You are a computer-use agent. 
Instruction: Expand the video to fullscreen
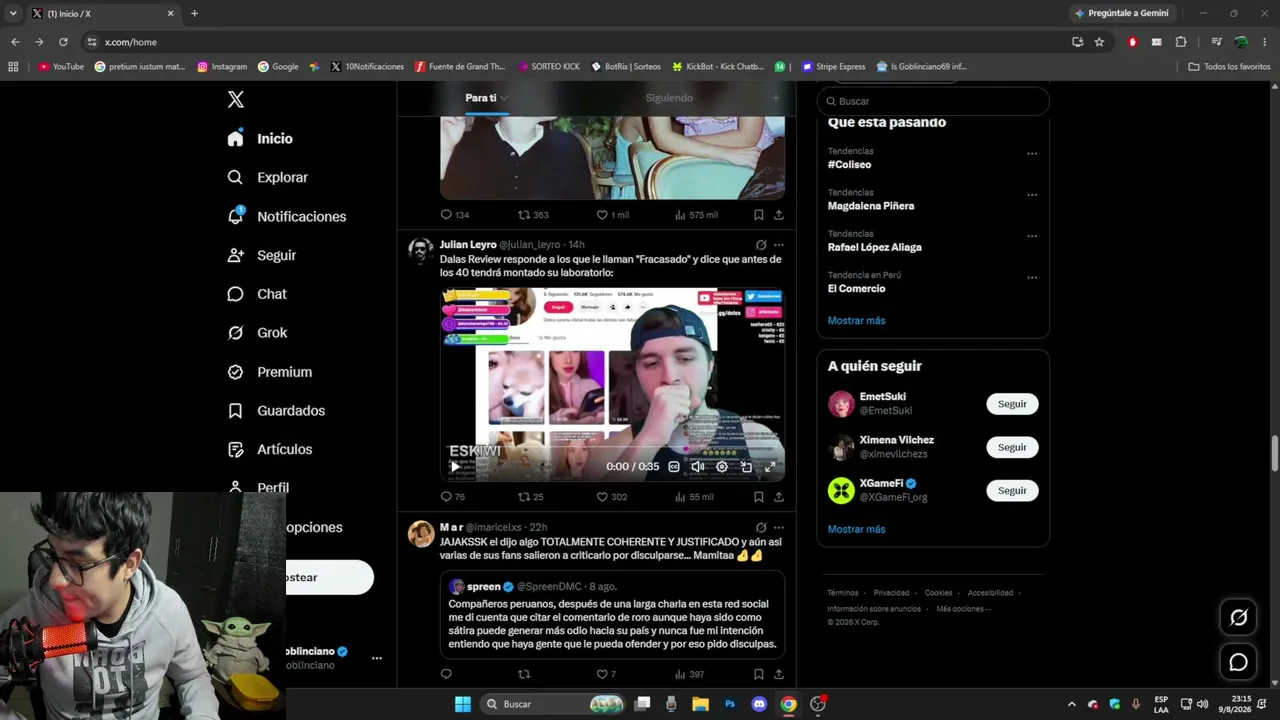[770, 467]
